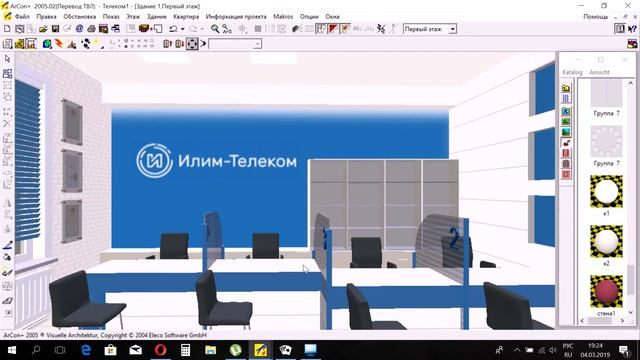
Task: Click the undo arrow icon
Action: [x=173, y=29]
